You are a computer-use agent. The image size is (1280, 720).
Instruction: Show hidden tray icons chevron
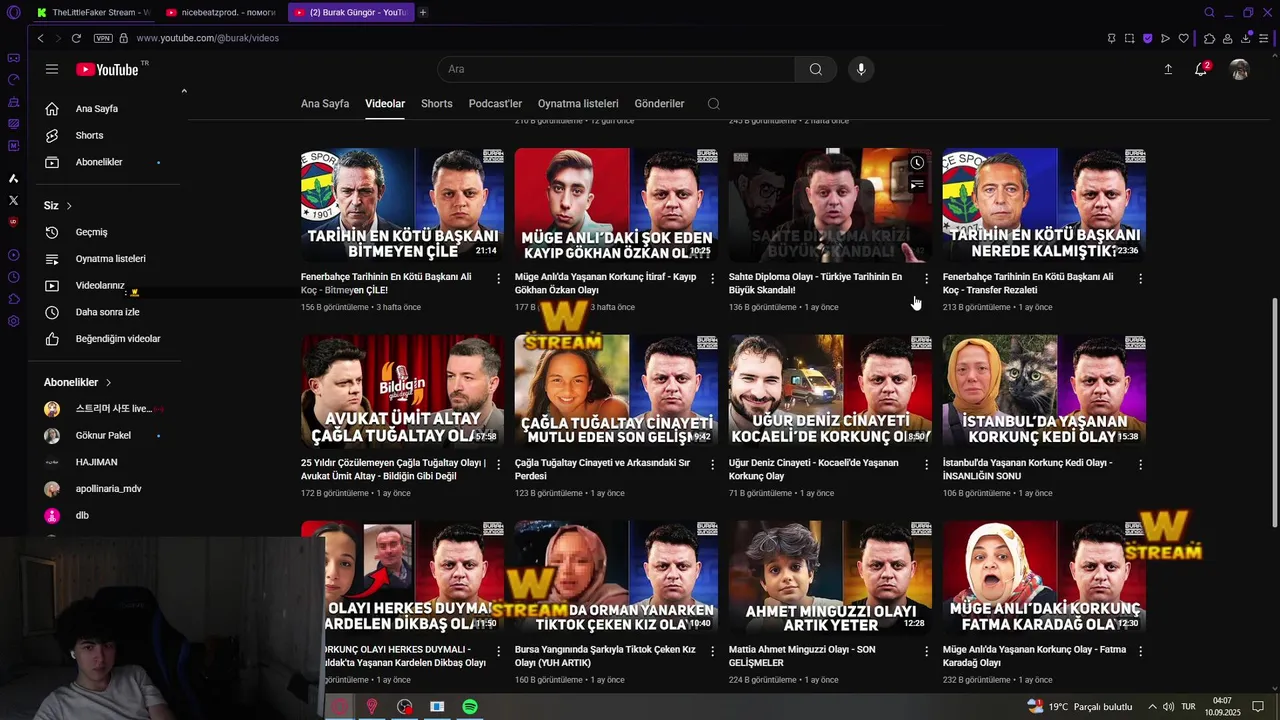tap(1152, 707)
